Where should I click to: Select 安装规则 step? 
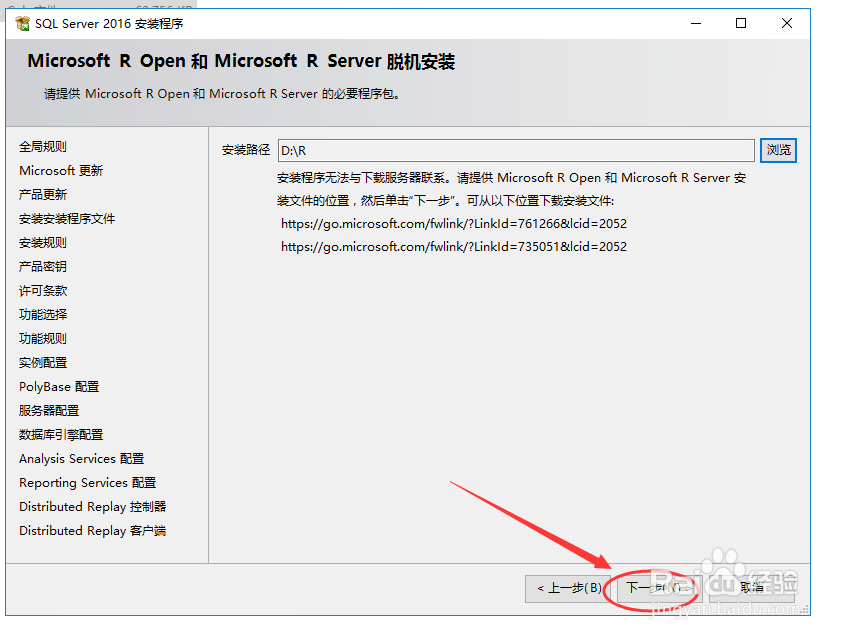pyautogui.click(x=43, y=243)
